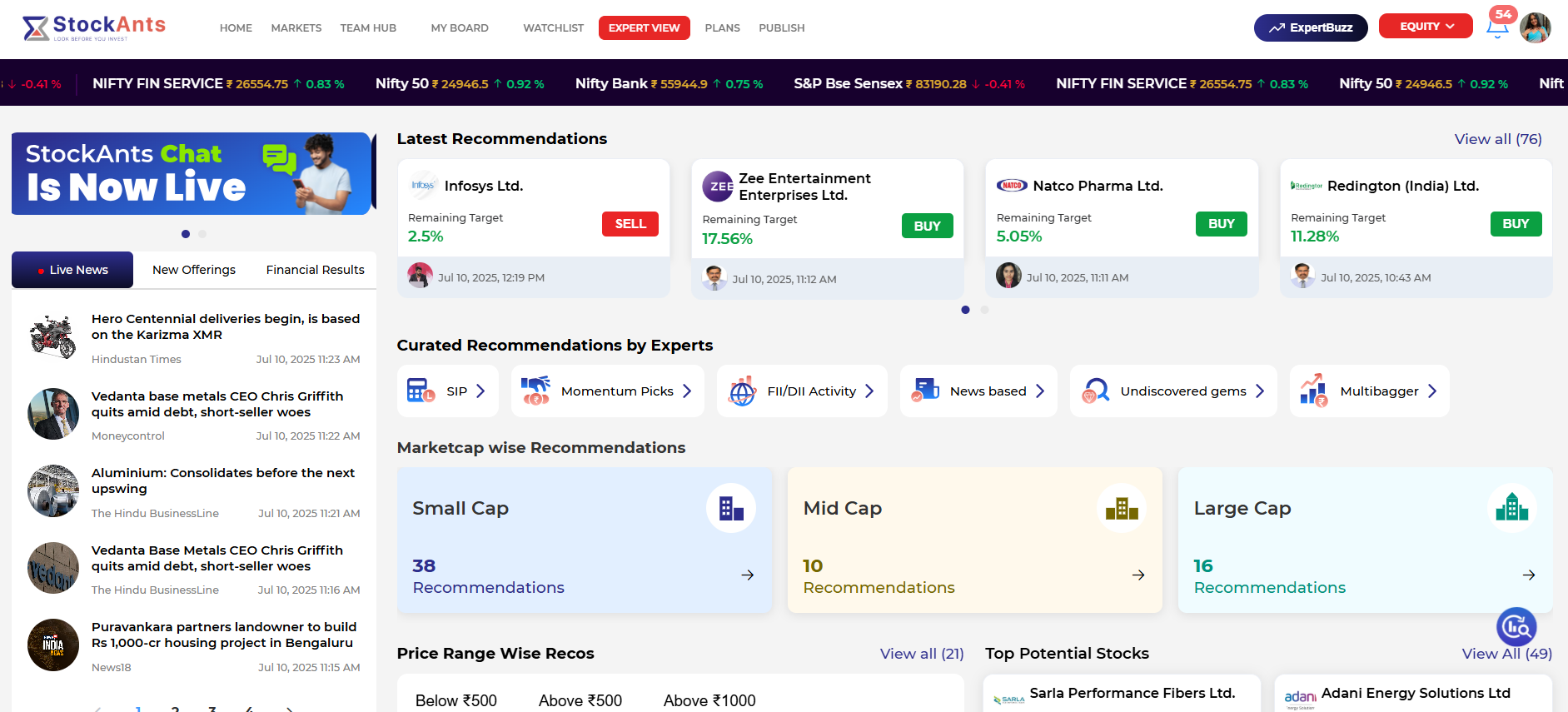Click the Redington expert avatar

pos(1303,276)
